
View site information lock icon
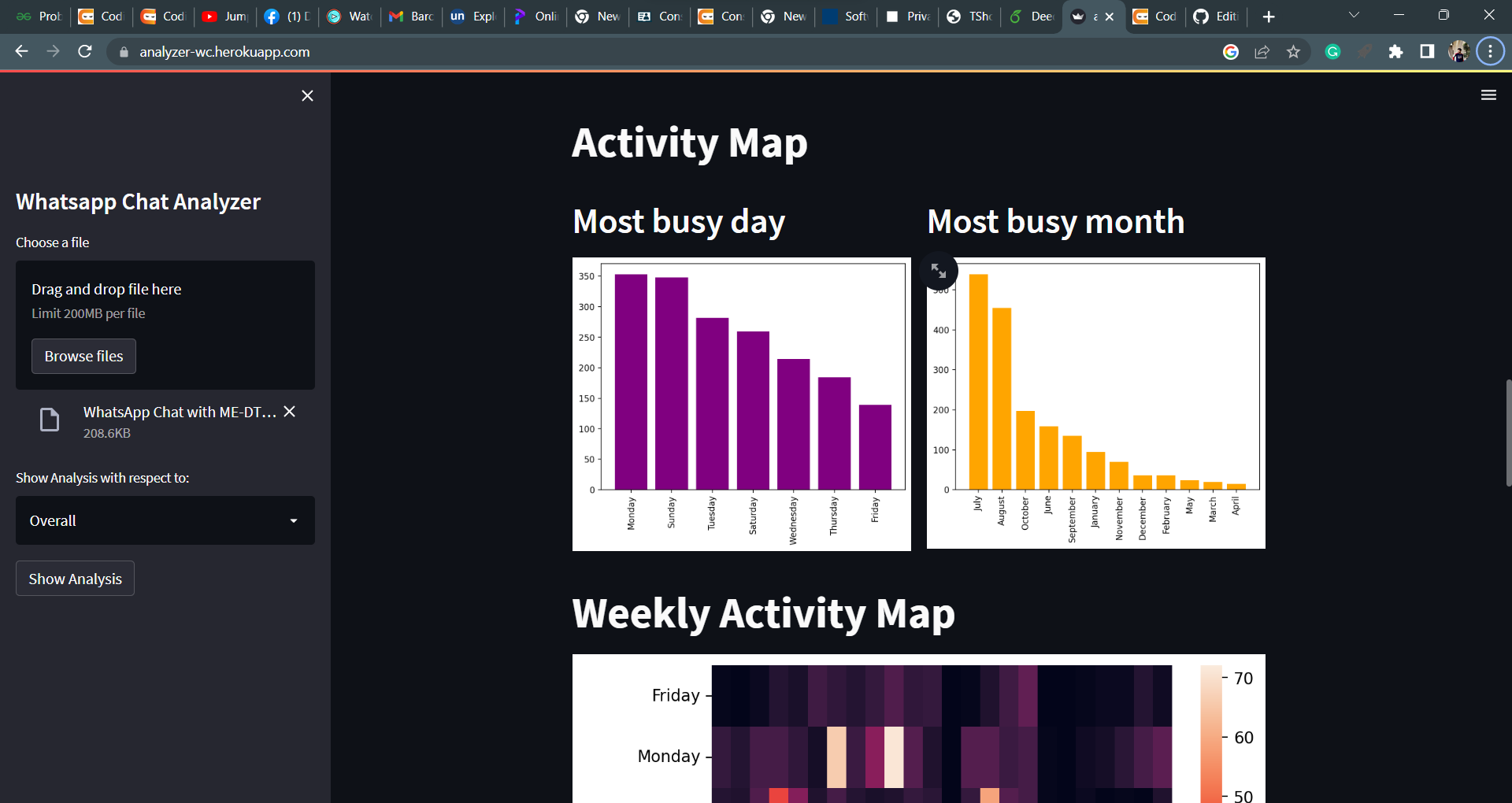click(x=123, y=52)
